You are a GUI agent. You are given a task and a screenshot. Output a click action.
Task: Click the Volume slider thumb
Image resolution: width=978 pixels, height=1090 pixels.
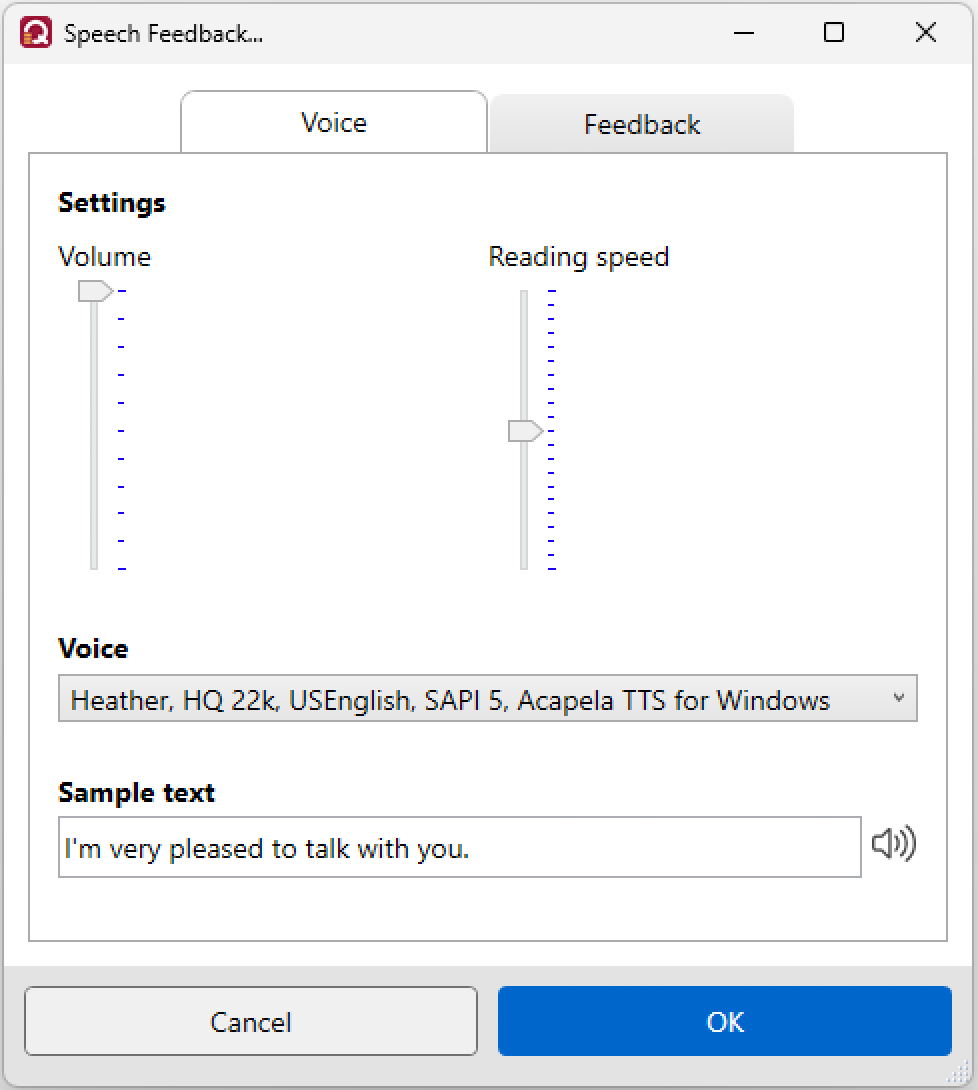click(x=95, y=291)
